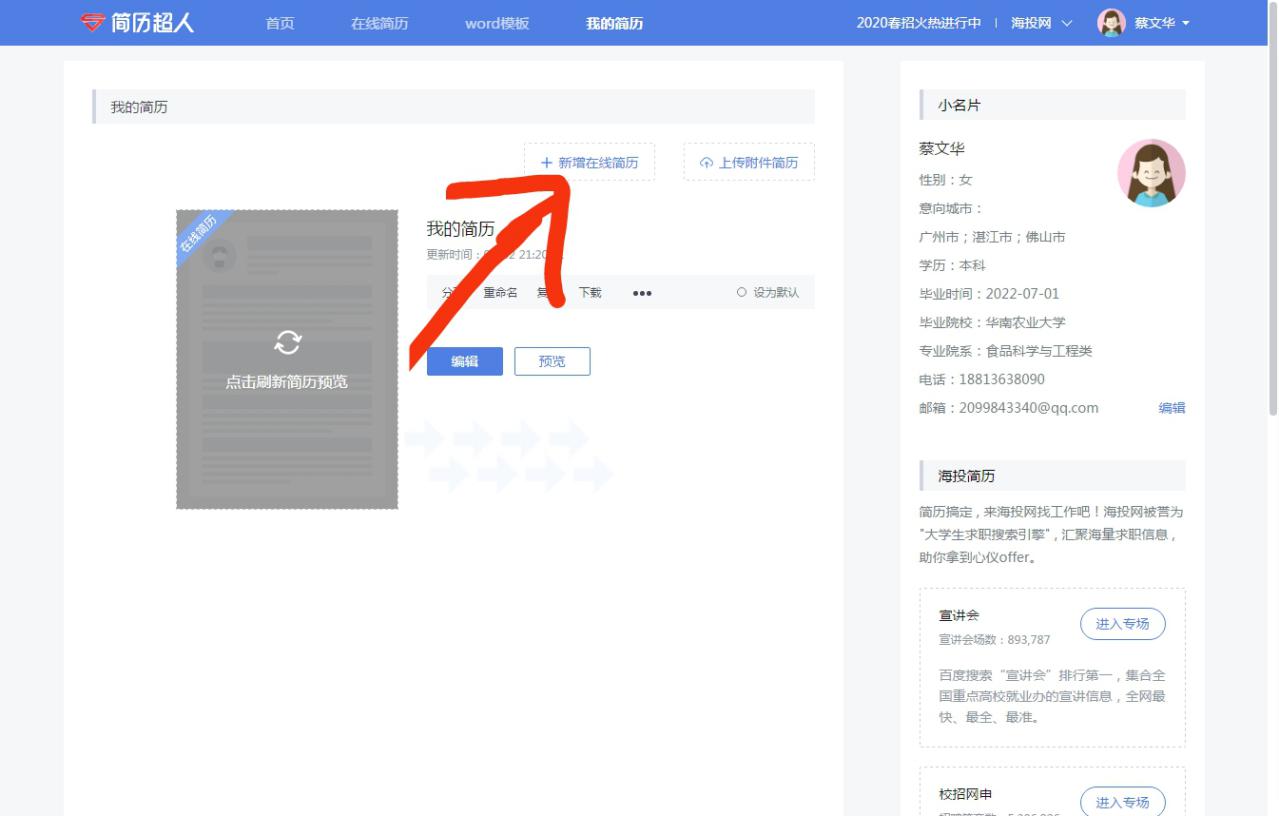Click the 重命名 resume action
The image size is (1279, 816).
500,293
